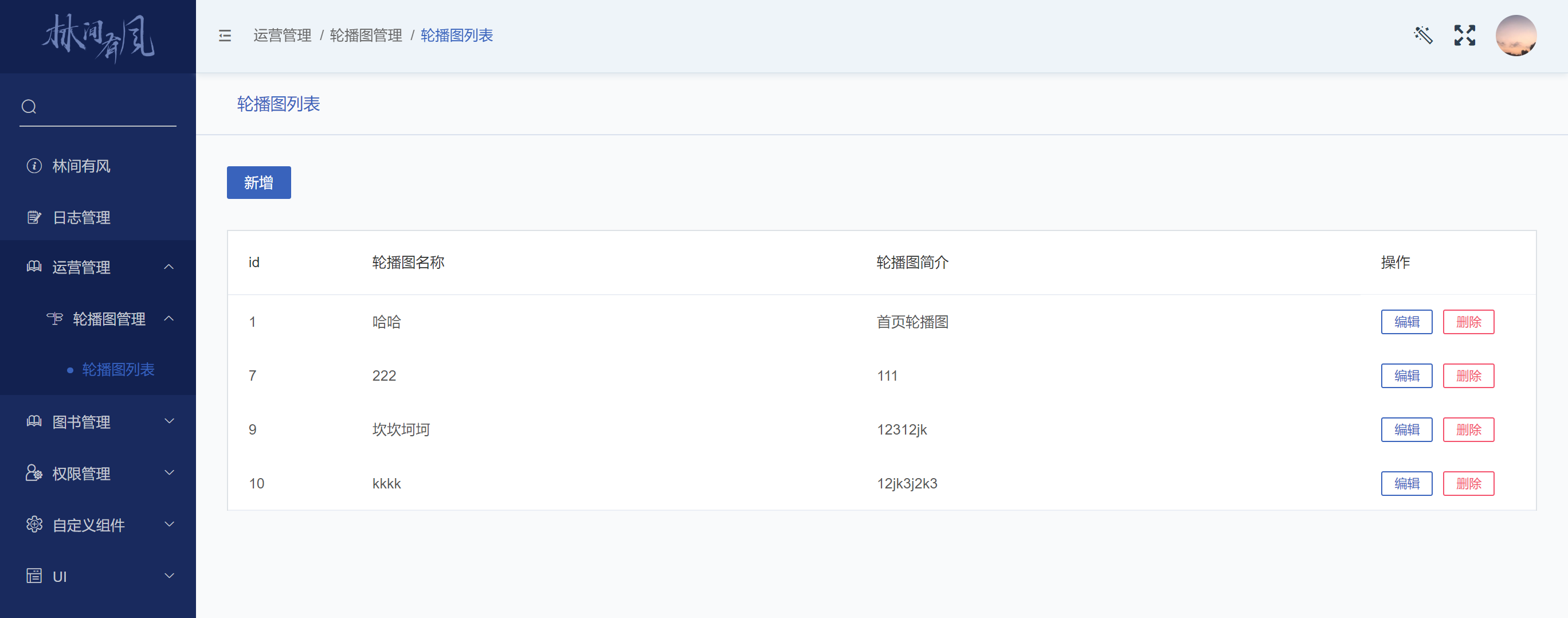
Task: Click the 图书管理 book icon
Action: pyautogui.click(x=34, y=421)
